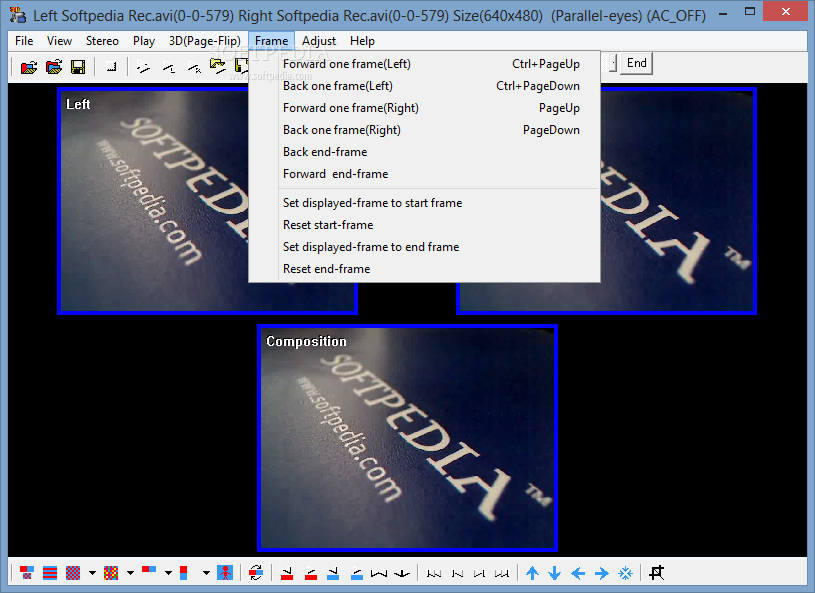Click the open left/right movies double-folder icon

[54, 67]
